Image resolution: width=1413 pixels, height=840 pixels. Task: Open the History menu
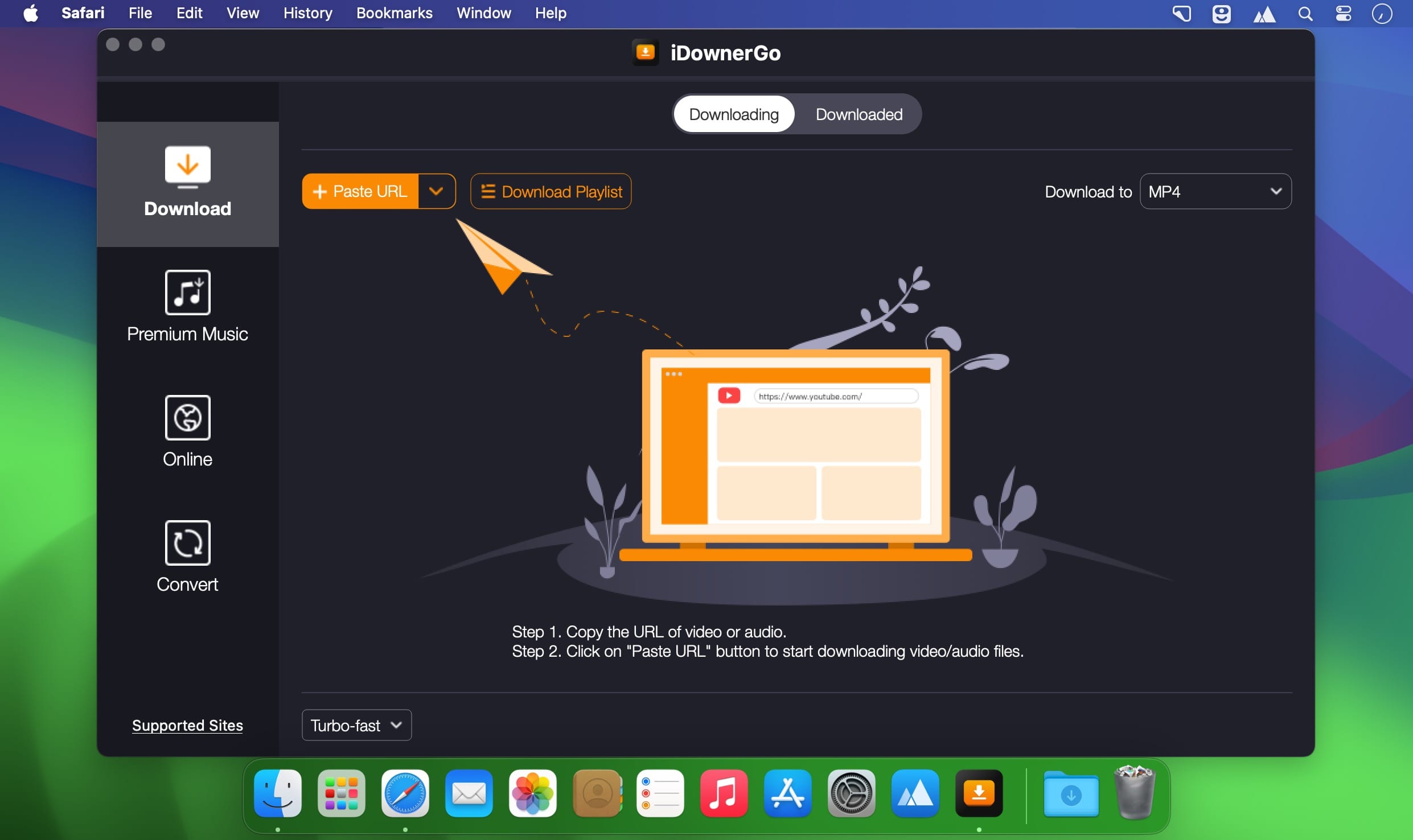(x=307, y=13)
